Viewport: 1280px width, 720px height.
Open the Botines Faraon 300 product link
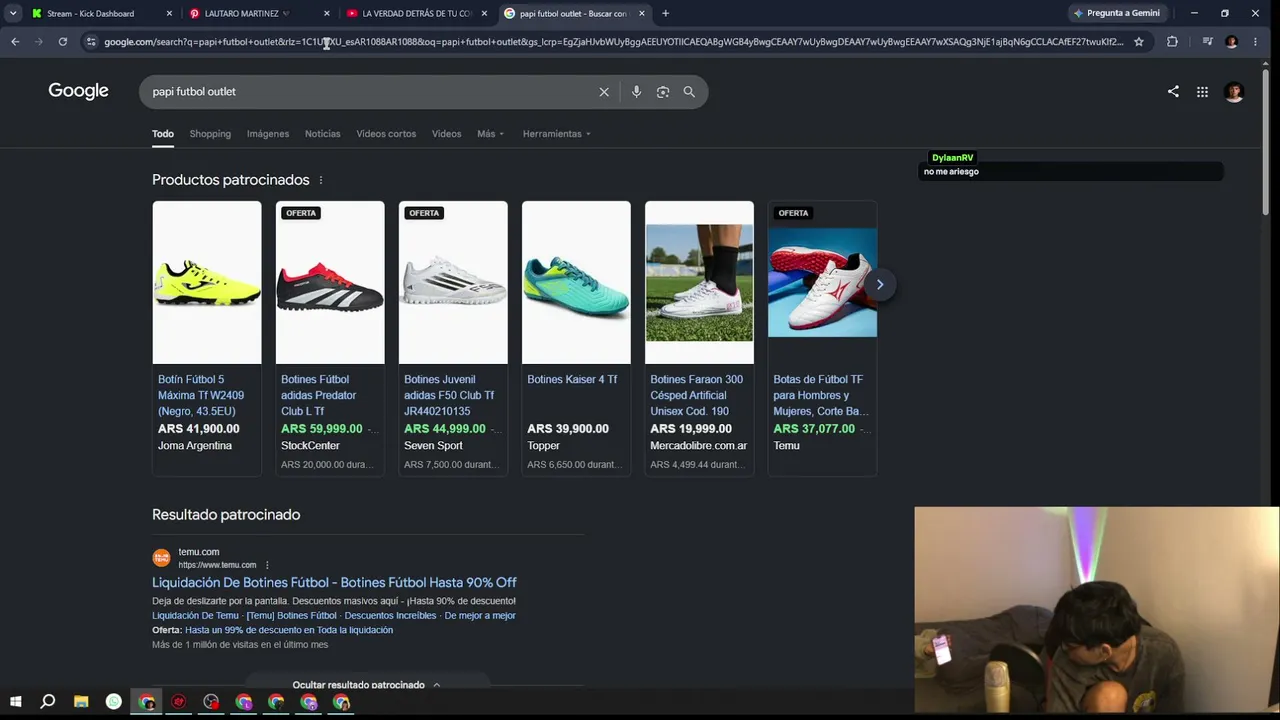pyautogui.click(x=697, y=395)
